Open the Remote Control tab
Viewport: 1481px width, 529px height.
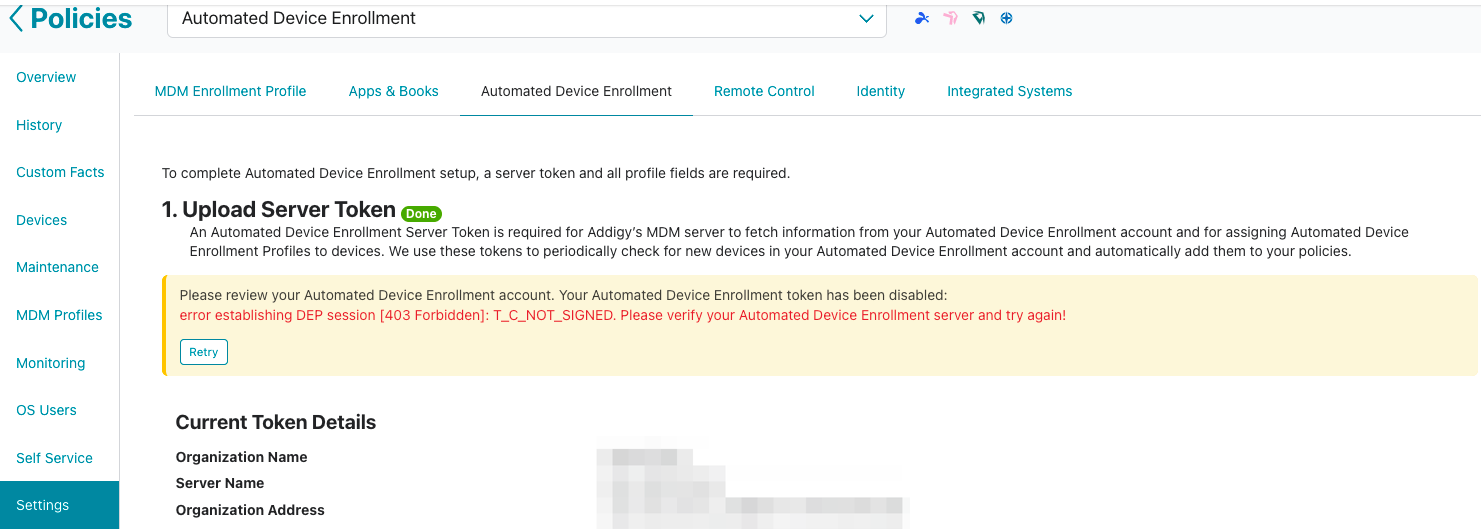tap(764, 91)
